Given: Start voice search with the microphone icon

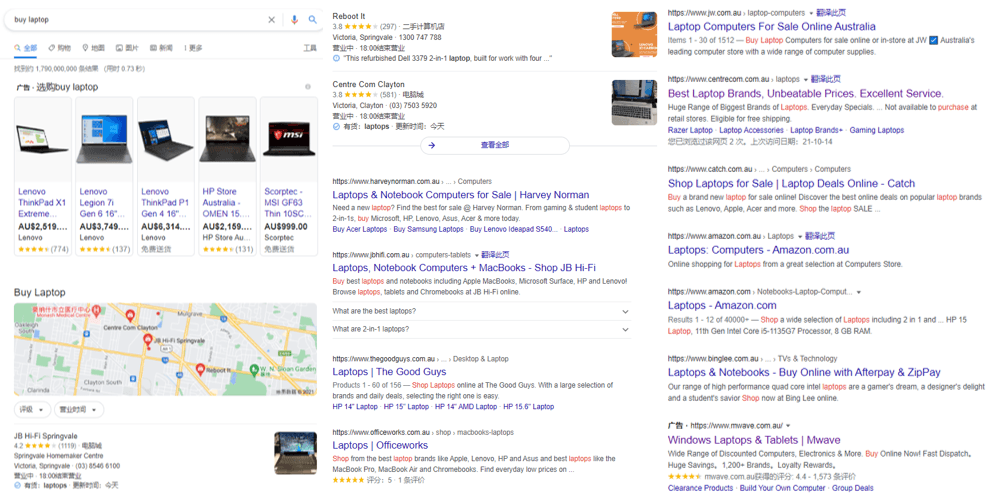Looking at the screenshot, I should (x=294, y=20).
